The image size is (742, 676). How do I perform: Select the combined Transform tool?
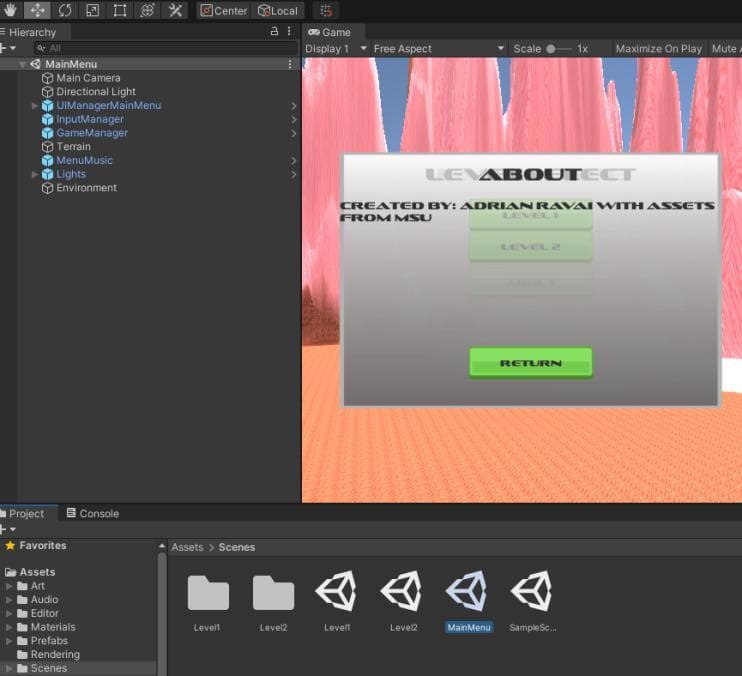(x=147, y=10)
